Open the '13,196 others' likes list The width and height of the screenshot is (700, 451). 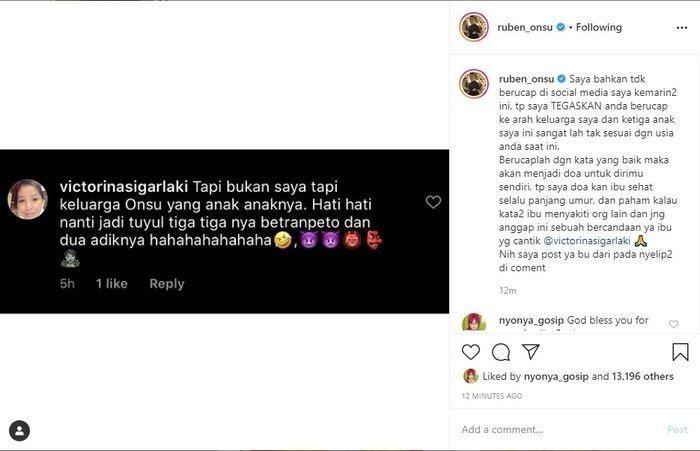coord(640,377)
